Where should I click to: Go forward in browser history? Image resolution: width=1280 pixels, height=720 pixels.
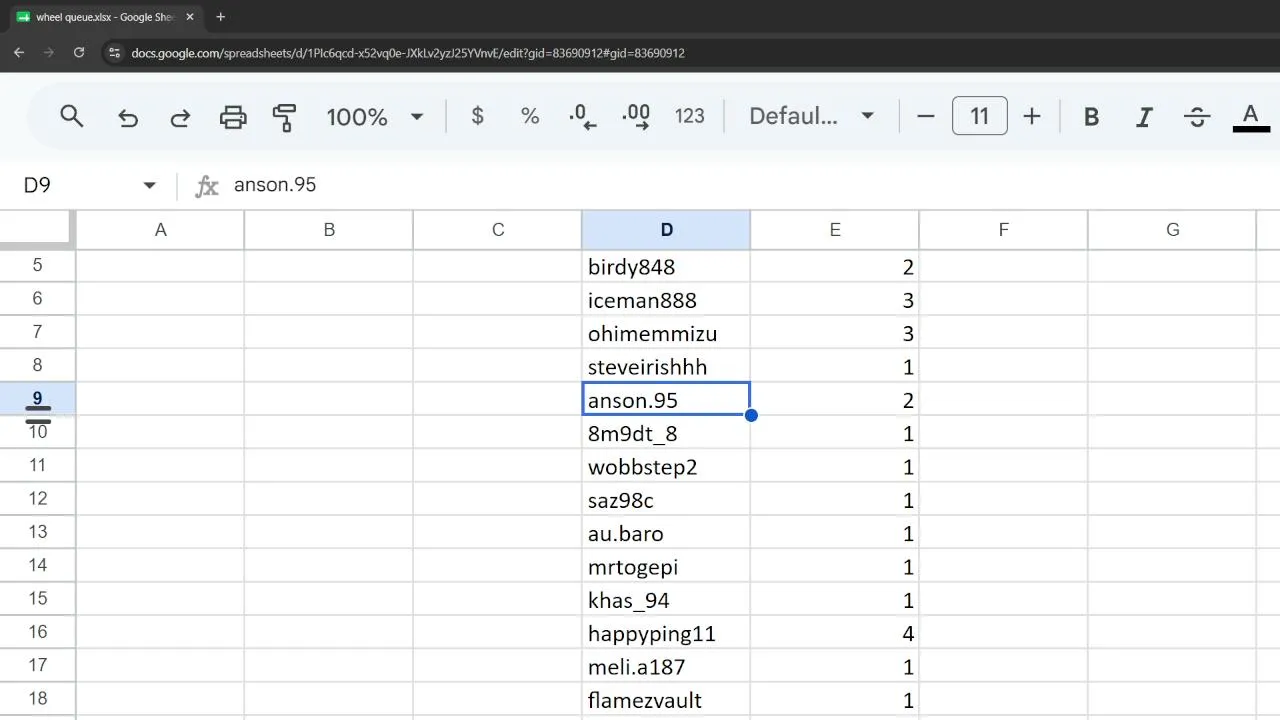click(48, 53)
